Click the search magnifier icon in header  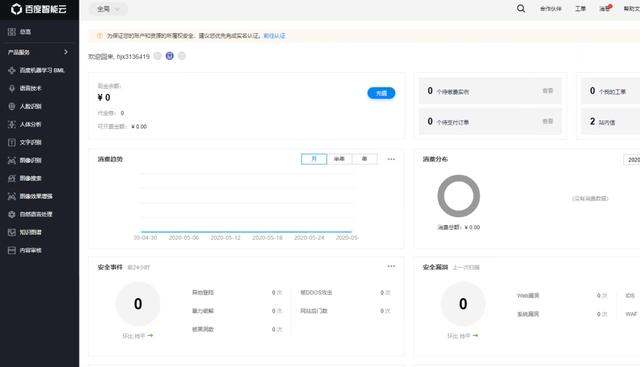point(521,9)
